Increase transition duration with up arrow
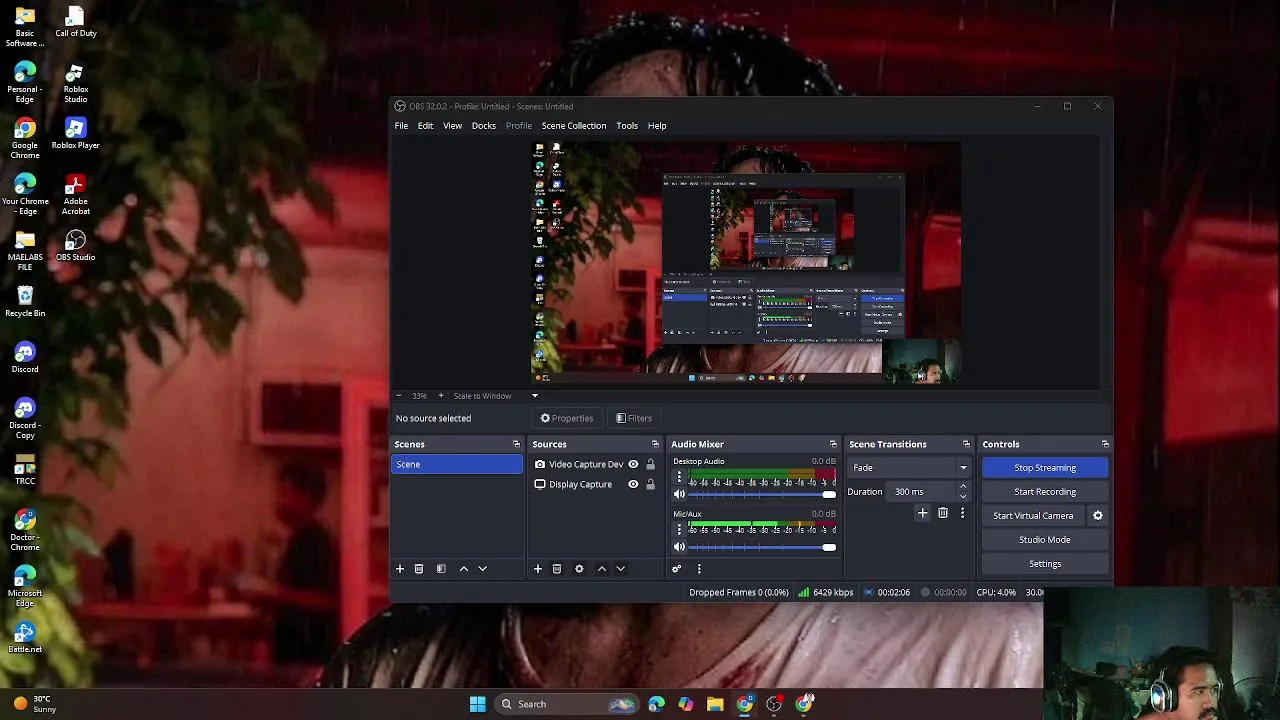Viewport: 1280px width, 720px height. (963, 487)
